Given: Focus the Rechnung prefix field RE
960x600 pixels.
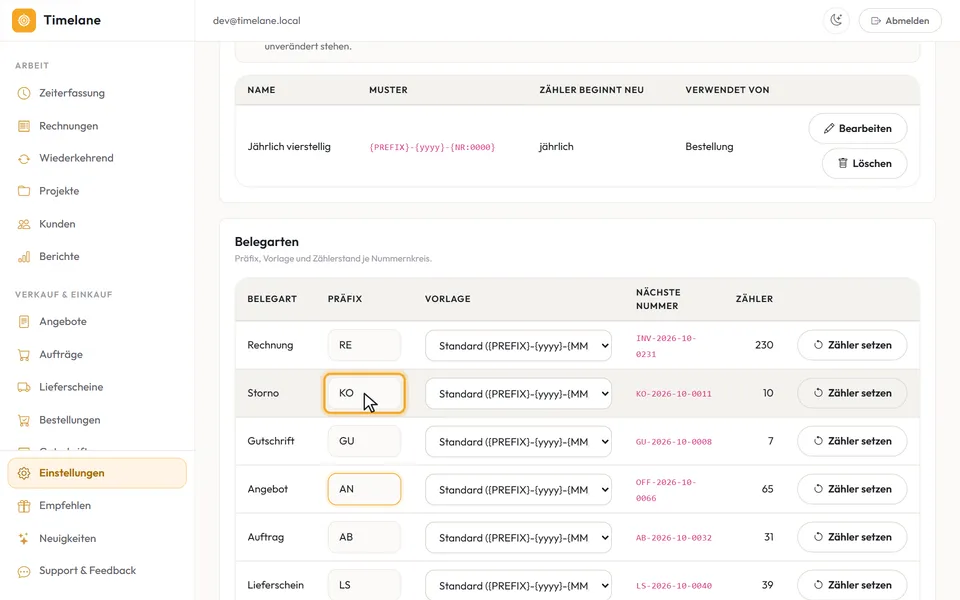Looking at the screenshot, I should 364,345.
